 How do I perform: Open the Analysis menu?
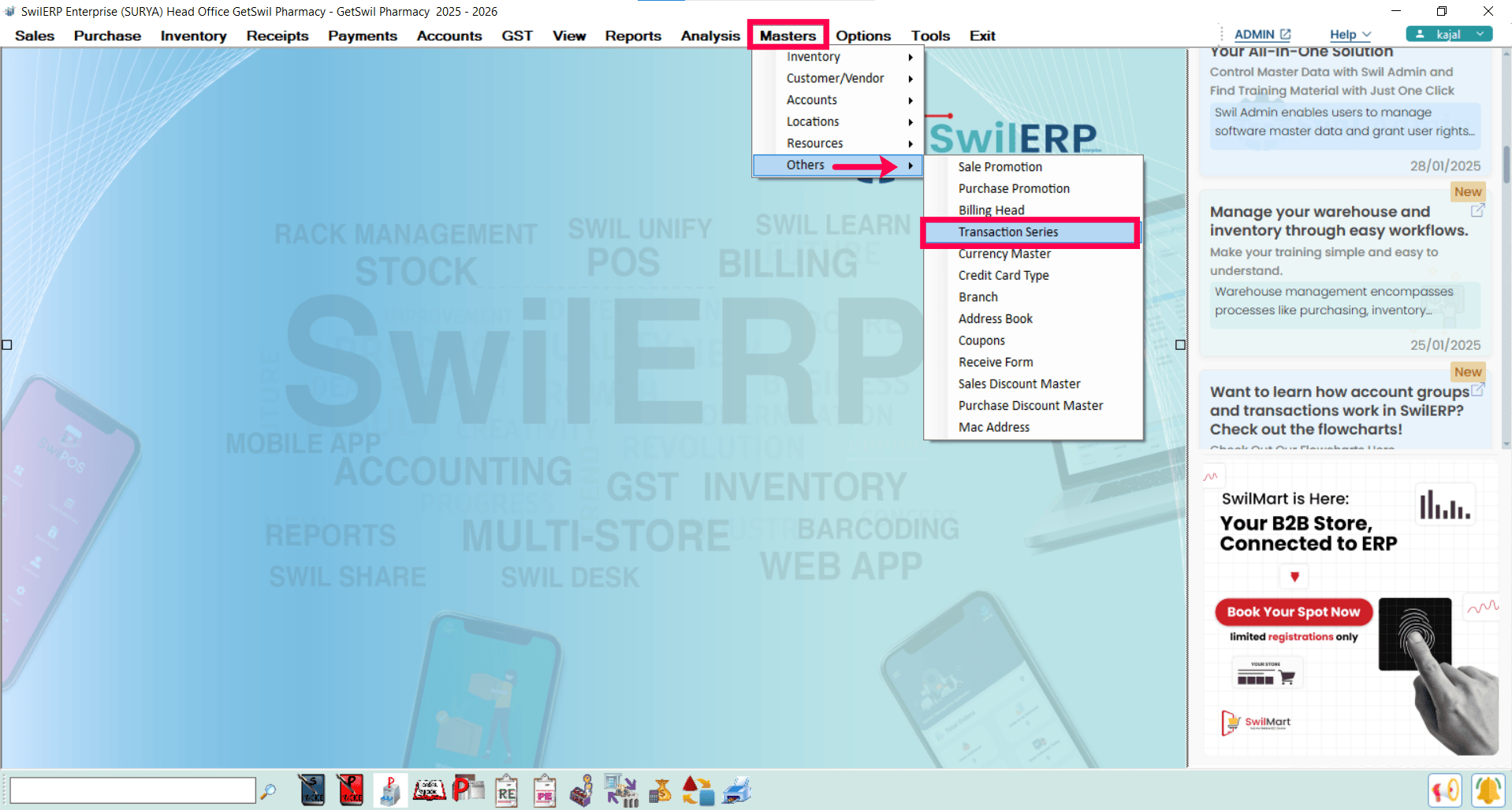coord(710,35)
